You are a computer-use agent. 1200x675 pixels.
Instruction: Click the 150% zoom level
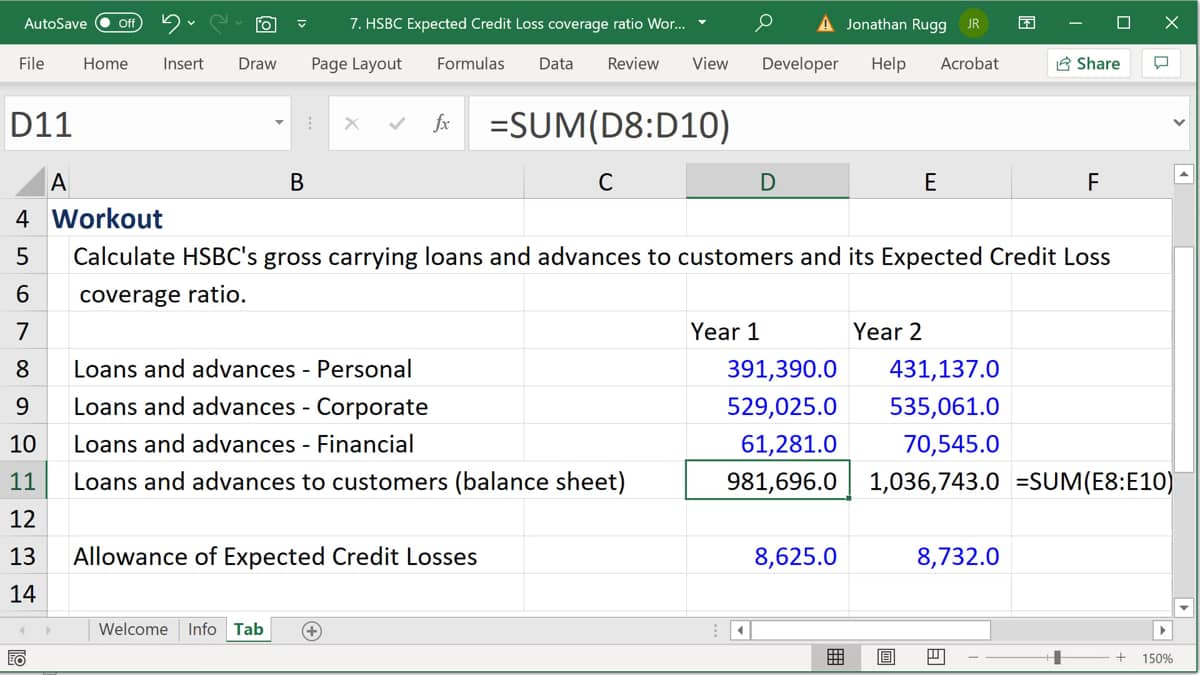(x=1158, y=658)
